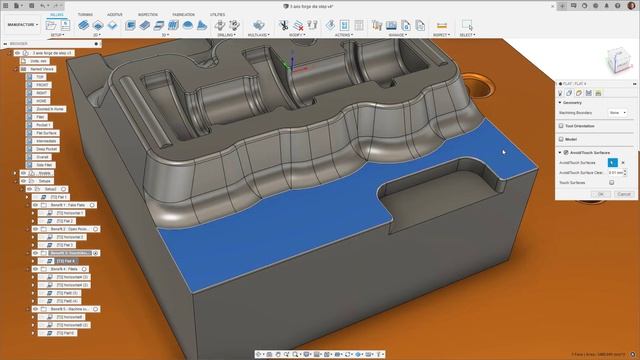Collapse the Avoid/Touch Surfaces section

560,152
